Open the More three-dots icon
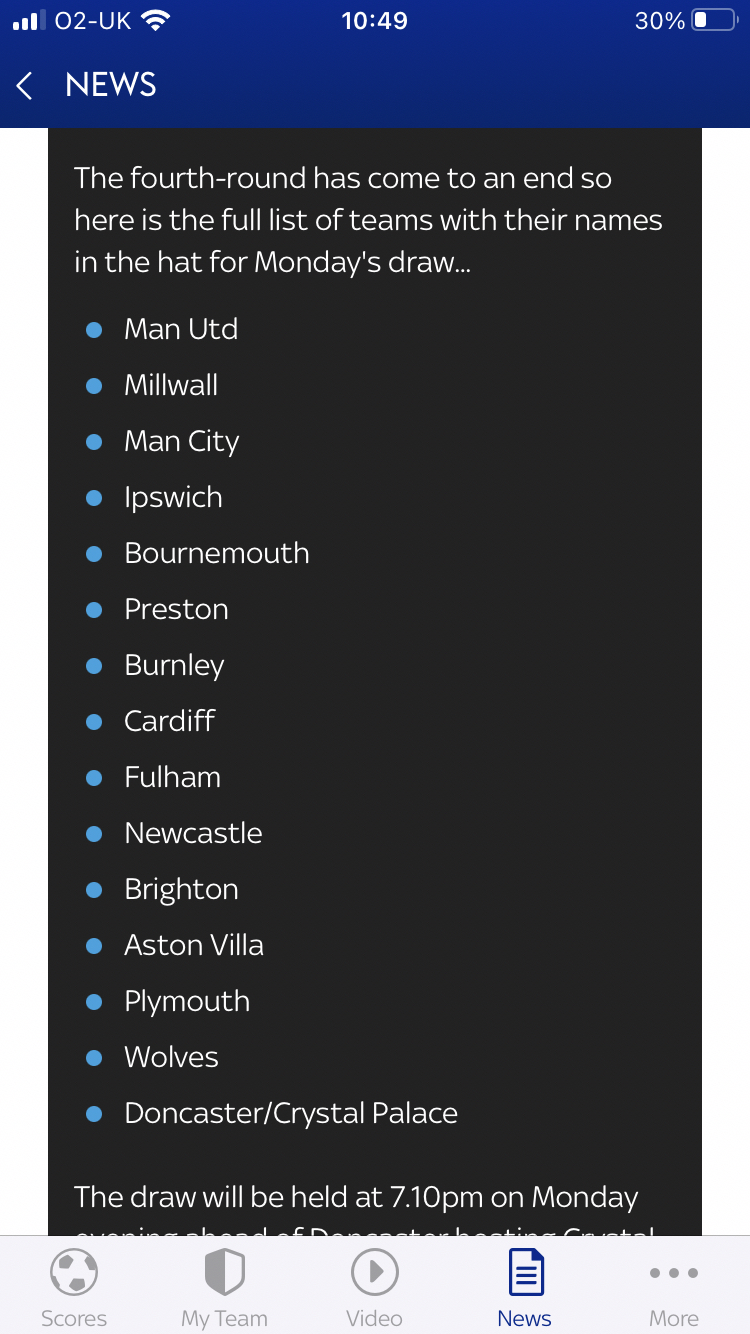The height and width of the screenshot is (1334, 750). coord(674,1273)
